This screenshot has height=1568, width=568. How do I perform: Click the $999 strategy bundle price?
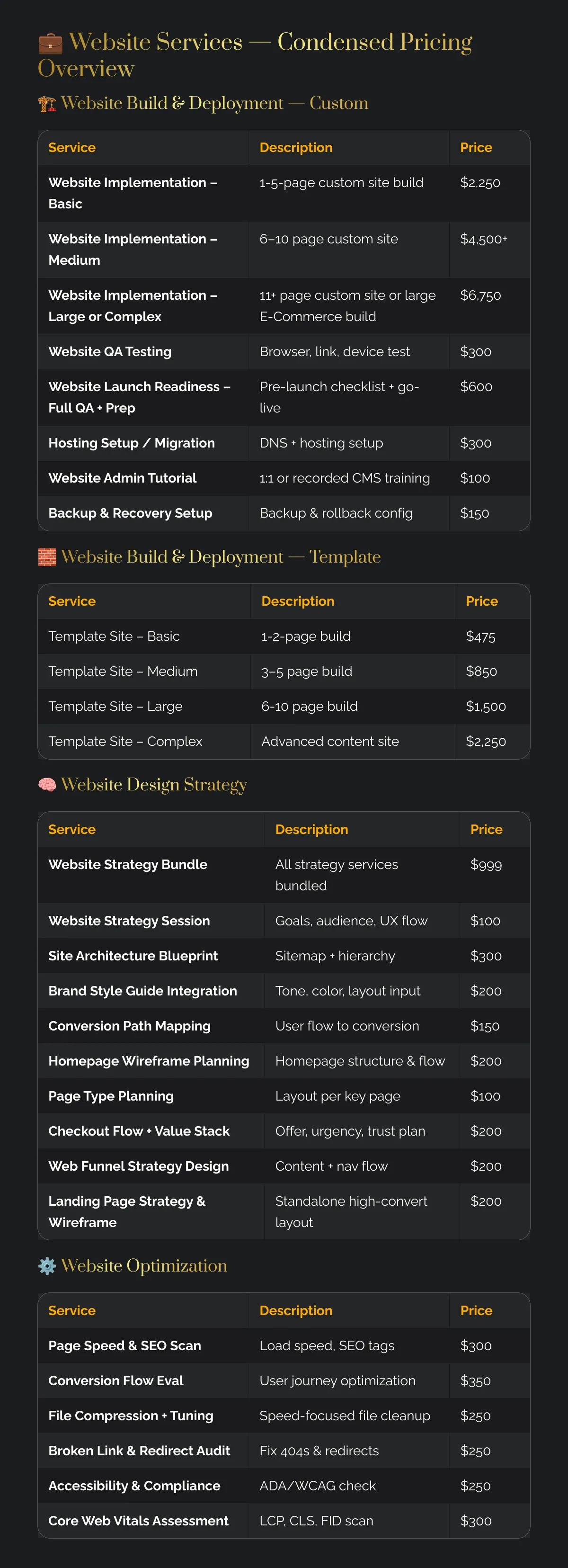(486, 864)
